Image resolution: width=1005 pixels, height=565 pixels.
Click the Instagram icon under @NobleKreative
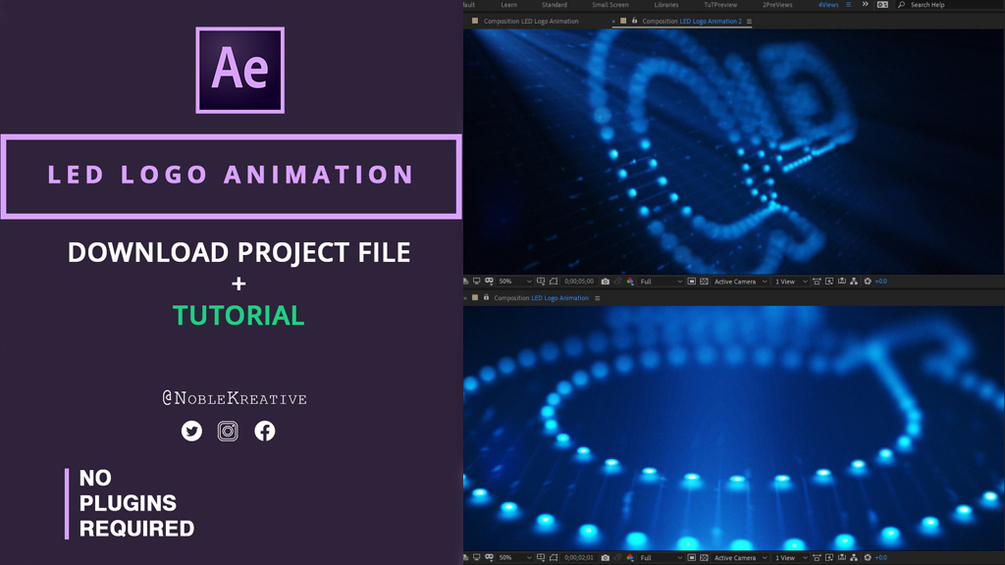228,430
